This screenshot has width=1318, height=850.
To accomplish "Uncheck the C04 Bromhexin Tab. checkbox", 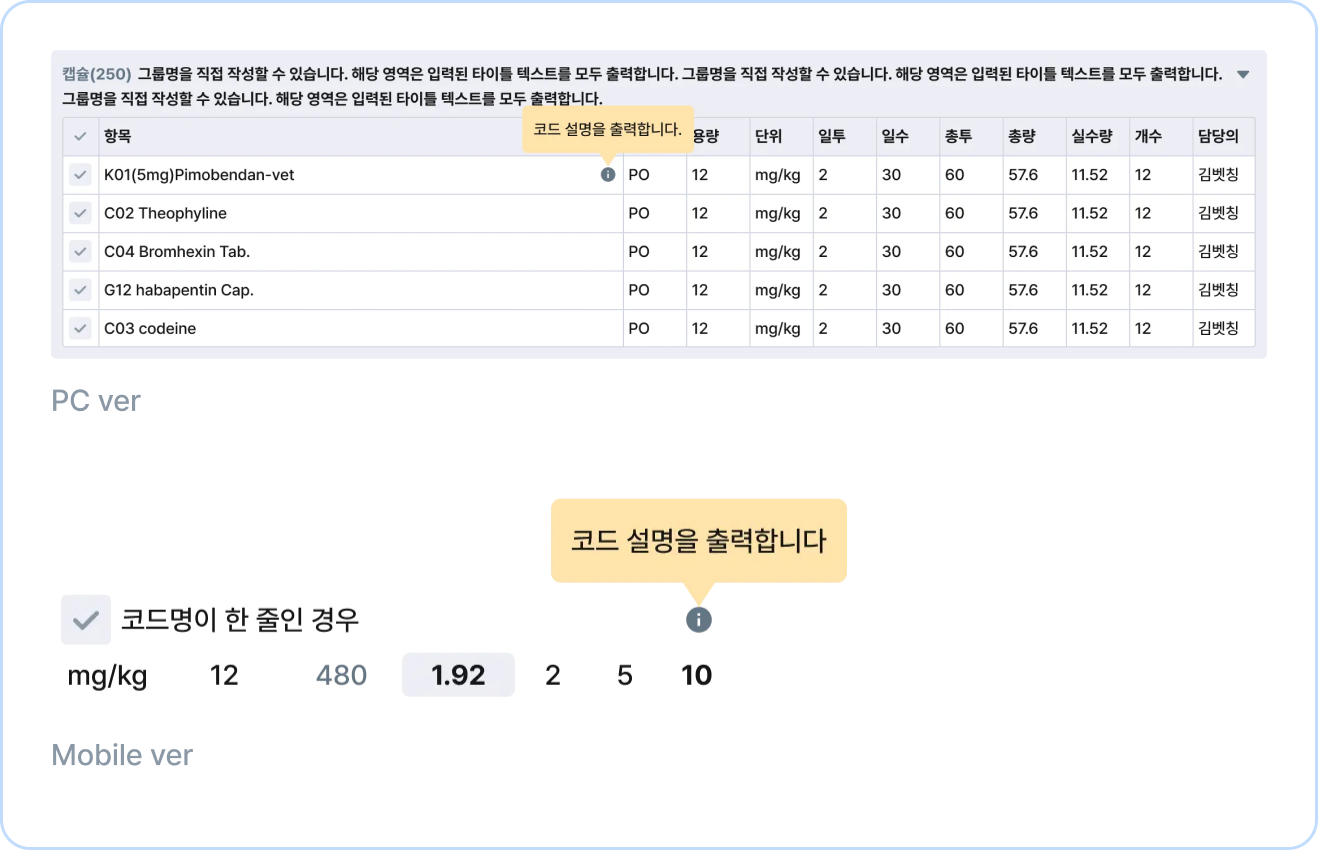I will click(x=80, y=252).
